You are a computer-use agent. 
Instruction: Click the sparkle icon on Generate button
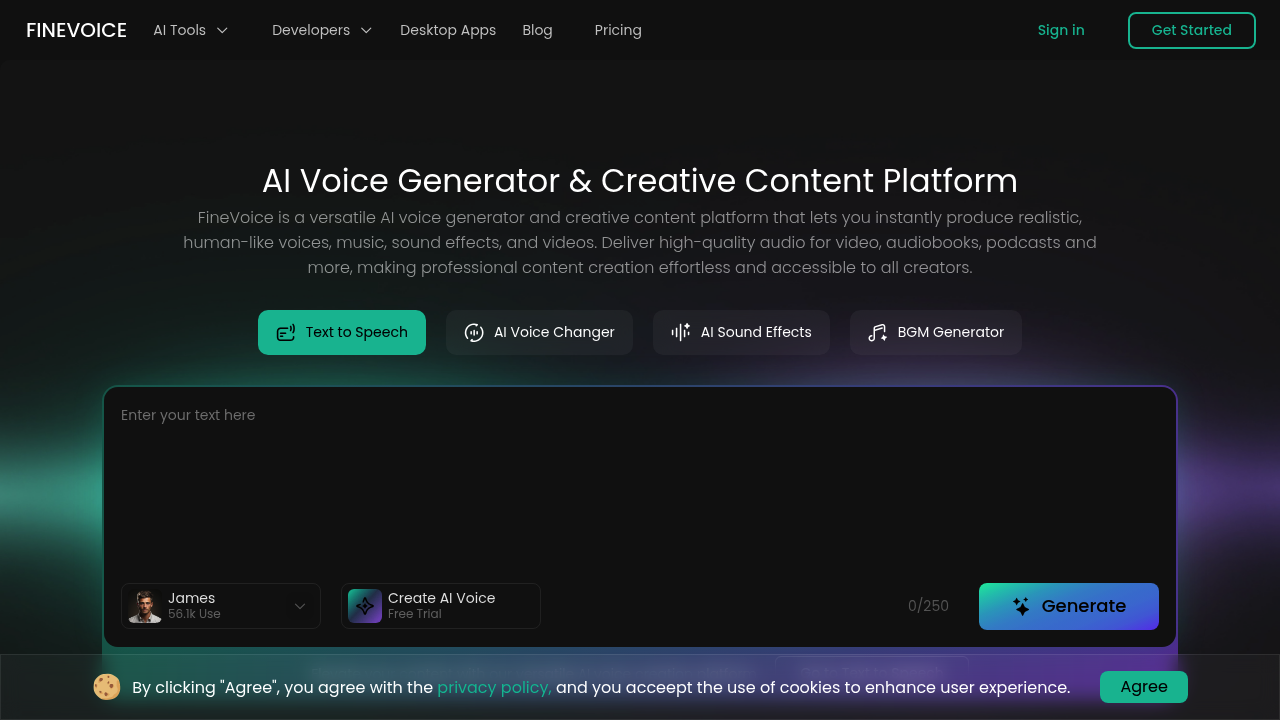tap(1019, 606)
